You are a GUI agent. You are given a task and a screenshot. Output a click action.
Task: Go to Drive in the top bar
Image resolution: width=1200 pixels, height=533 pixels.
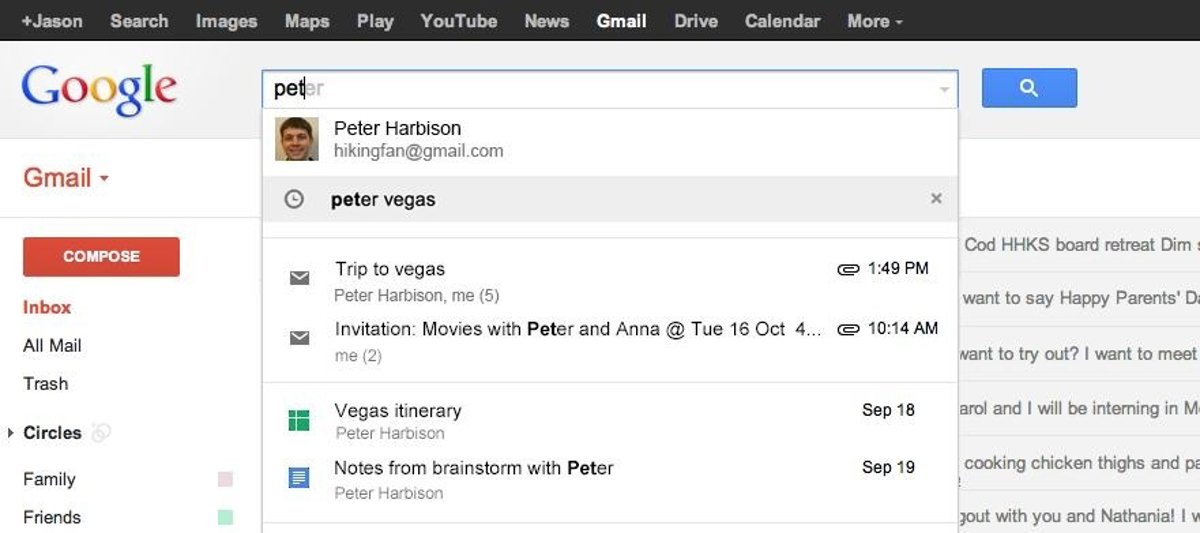696,21
